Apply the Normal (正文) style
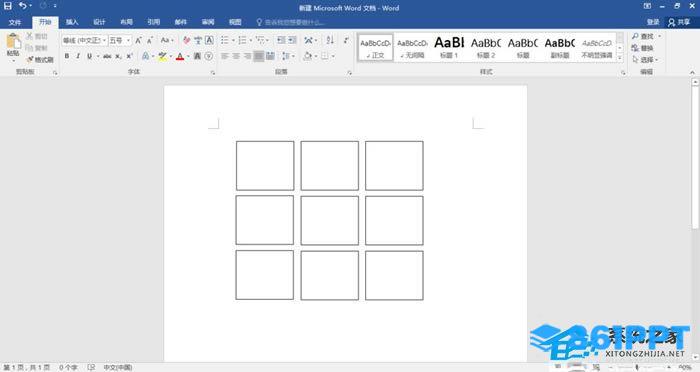Screen dimensions: 700x372 [x=375, y=48]
